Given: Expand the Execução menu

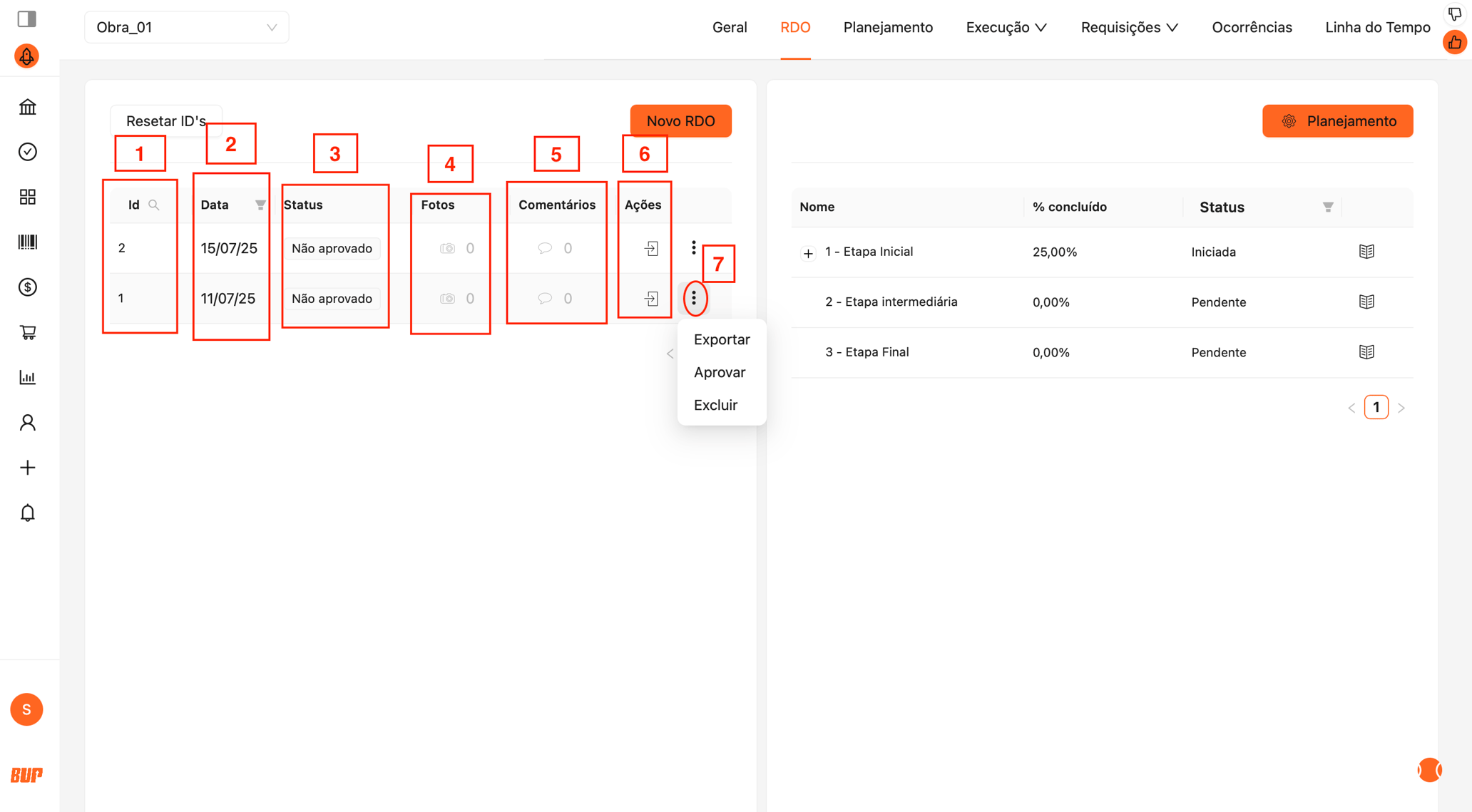Looking at the screenshot, I should point(1006,27).
